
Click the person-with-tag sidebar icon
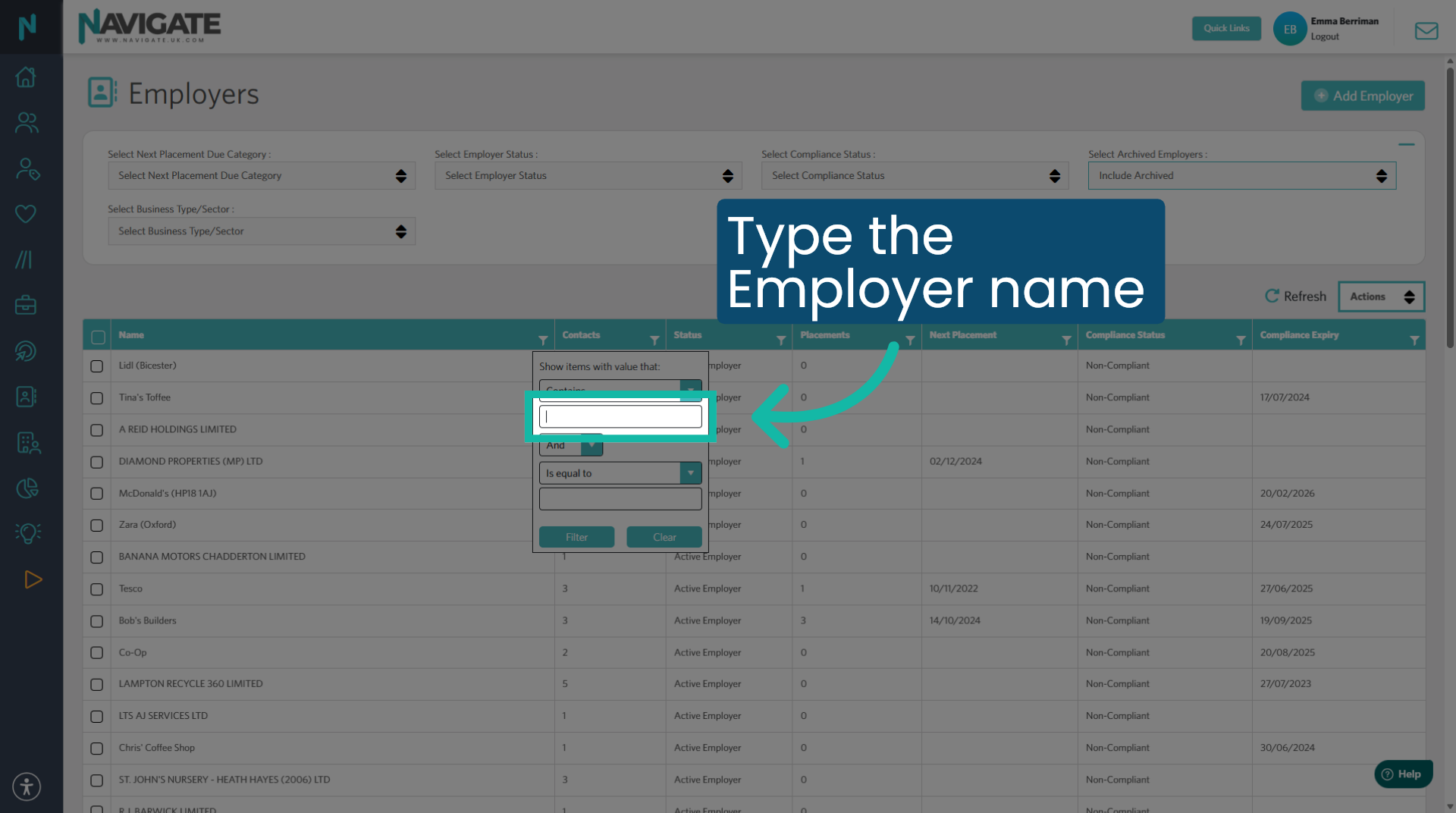pyautogui.click(x=26, y=168)
